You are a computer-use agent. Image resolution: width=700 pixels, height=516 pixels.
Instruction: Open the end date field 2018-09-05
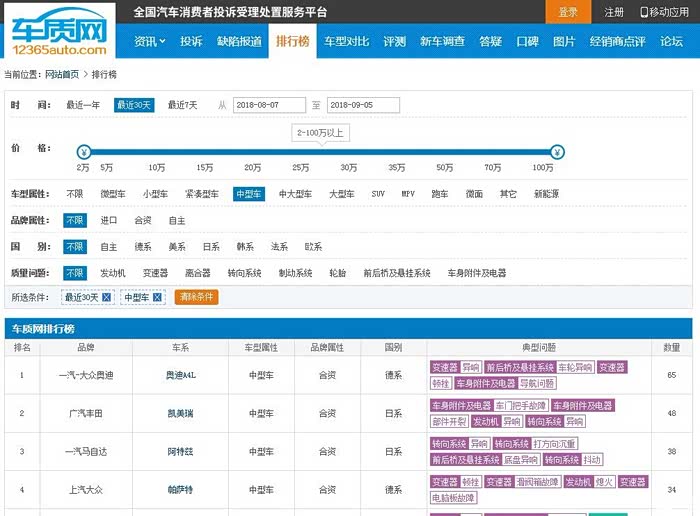pyautogui.click(x=363, y=105)
